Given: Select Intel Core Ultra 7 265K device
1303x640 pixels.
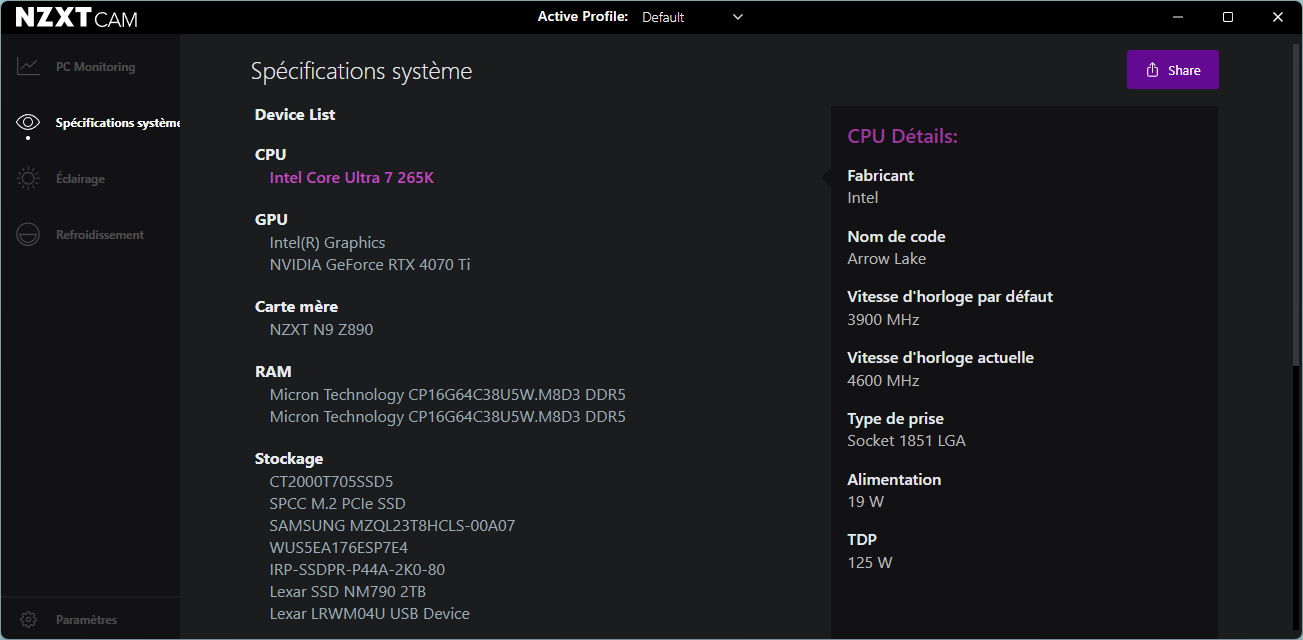Looking at the screenshot, I should click(352, 178).
